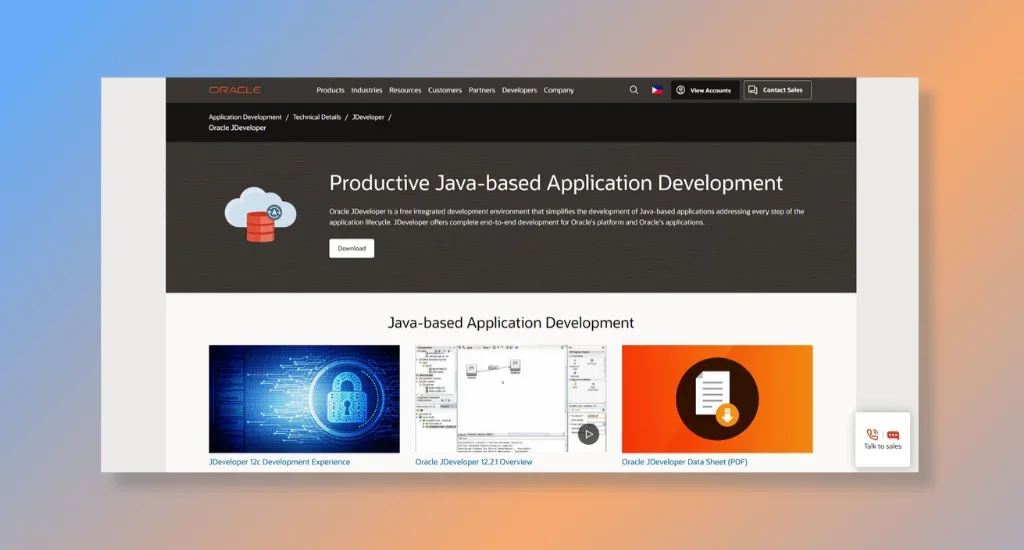Open JDeveloper 12c Development Experience link

[x=279, y=462]
